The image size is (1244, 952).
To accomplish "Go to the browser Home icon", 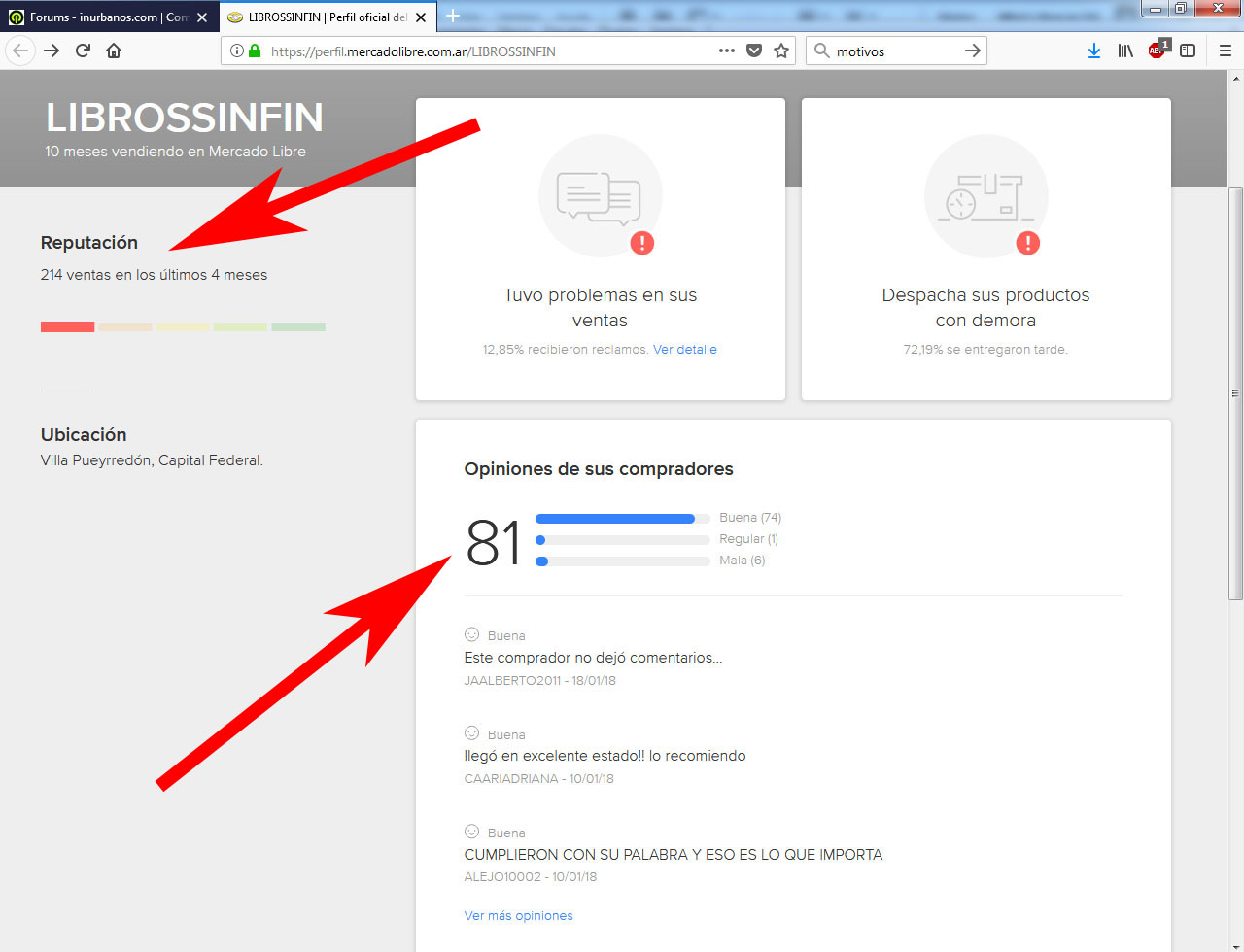I will tap(114, 51).
